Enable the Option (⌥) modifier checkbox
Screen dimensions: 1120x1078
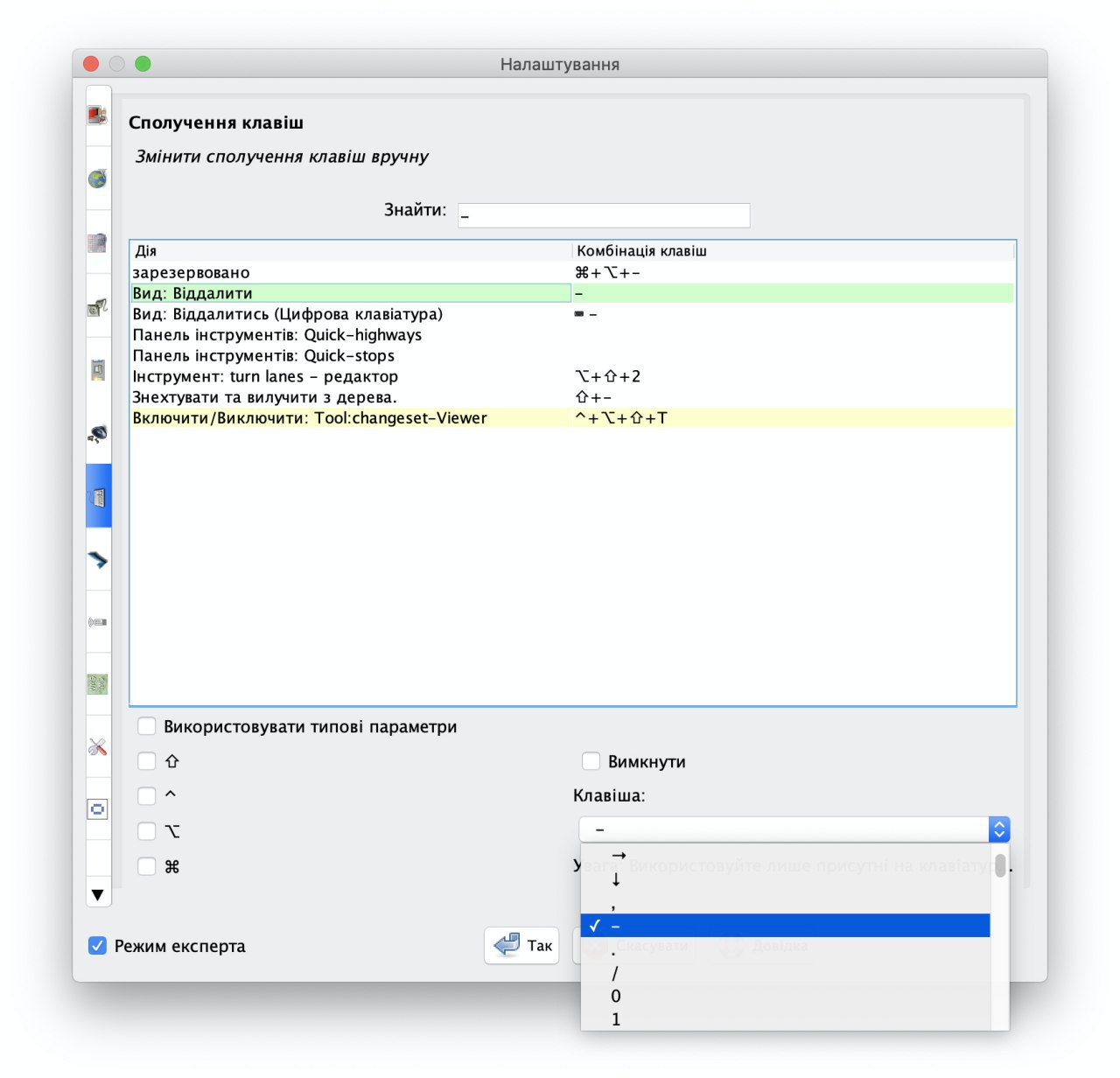147,831
